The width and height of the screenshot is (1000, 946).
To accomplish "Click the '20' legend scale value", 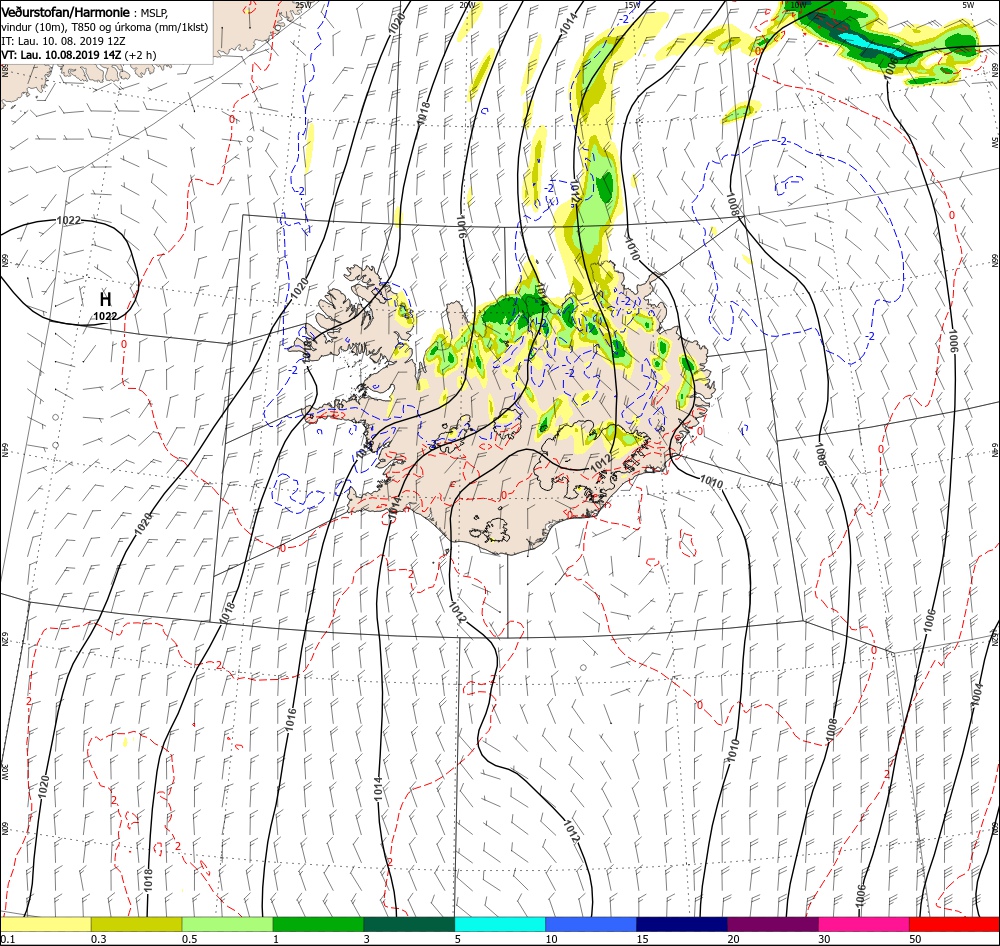I will 733,939.
